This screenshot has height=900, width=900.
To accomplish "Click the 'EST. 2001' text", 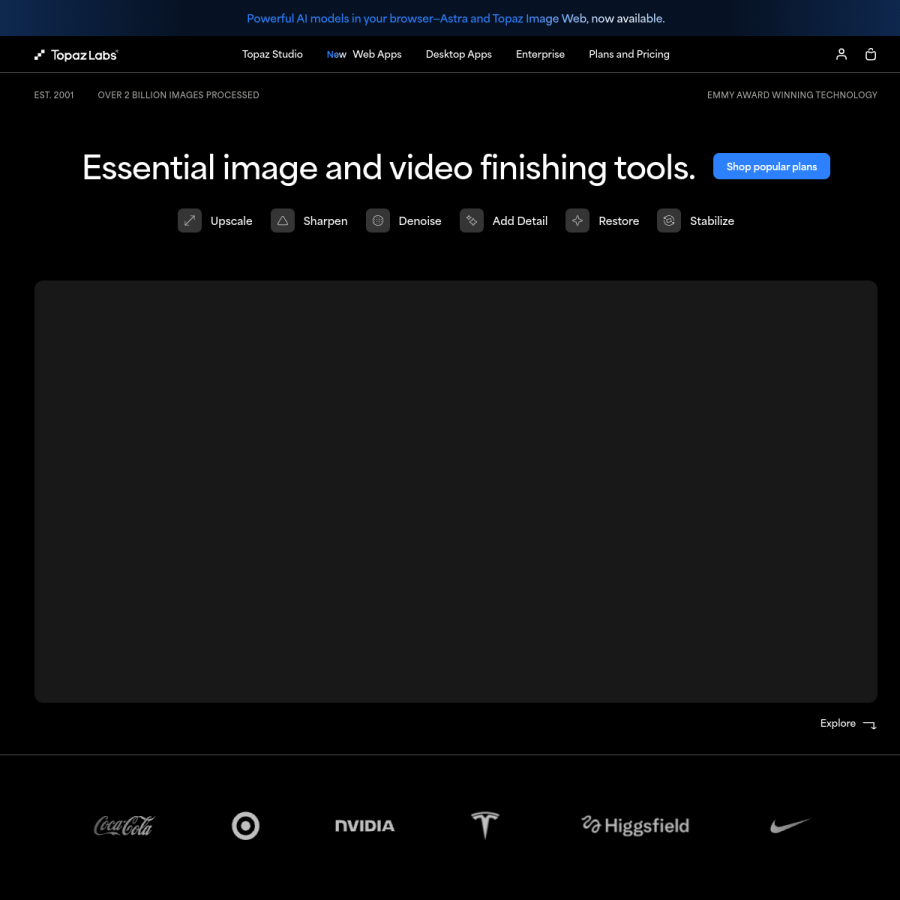I will [x=54, y=95].
